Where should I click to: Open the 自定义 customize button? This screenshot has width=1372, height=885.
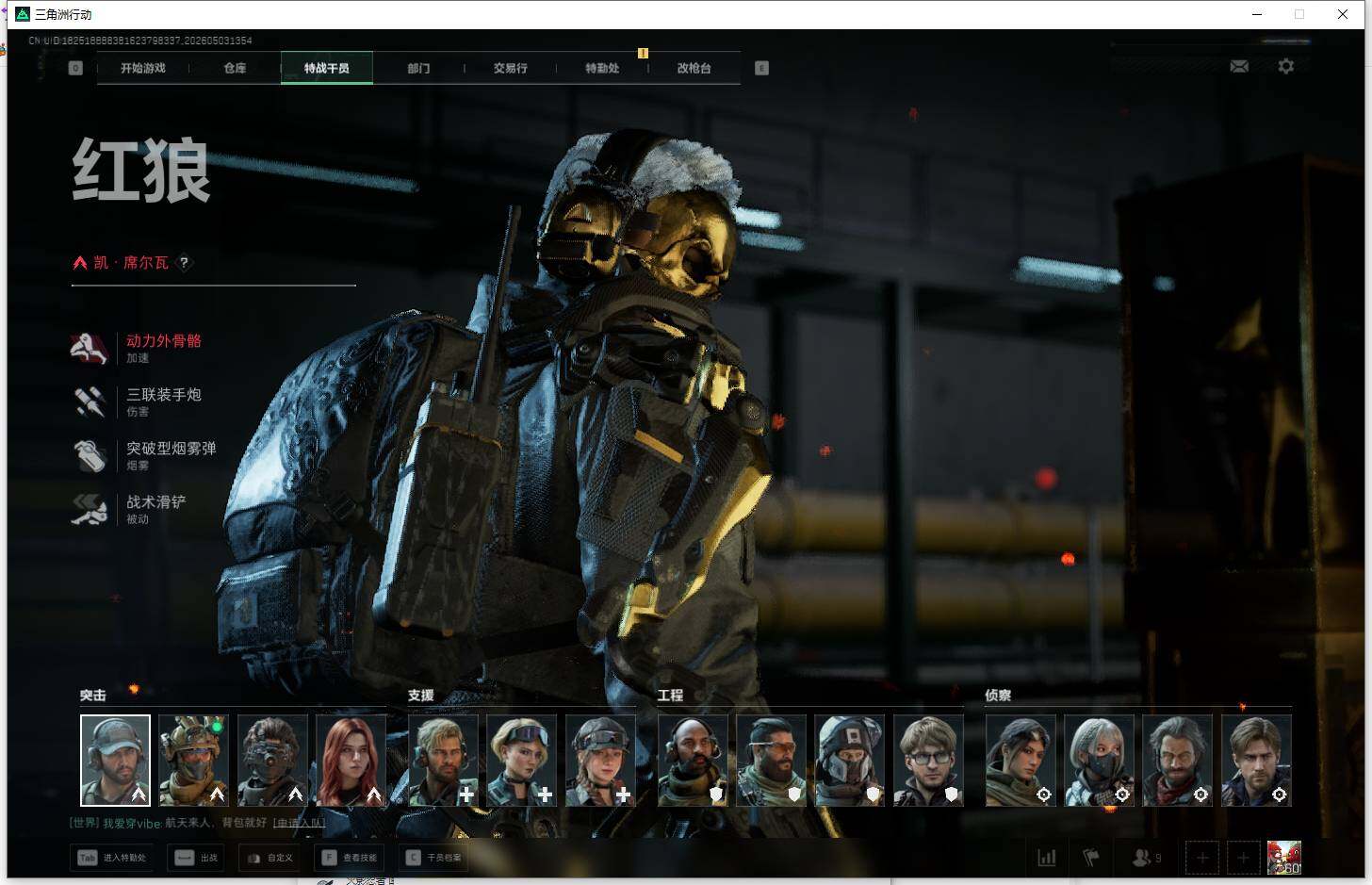269,858
